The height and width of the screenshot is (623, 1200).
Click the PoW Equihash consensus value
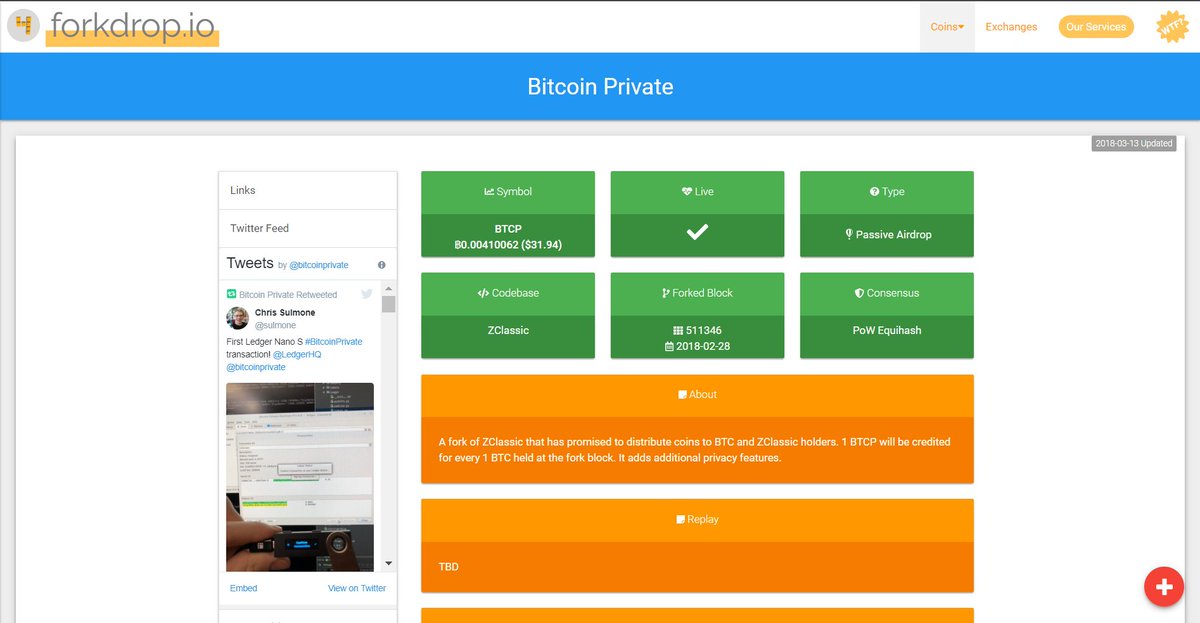[x=887, y=330]
